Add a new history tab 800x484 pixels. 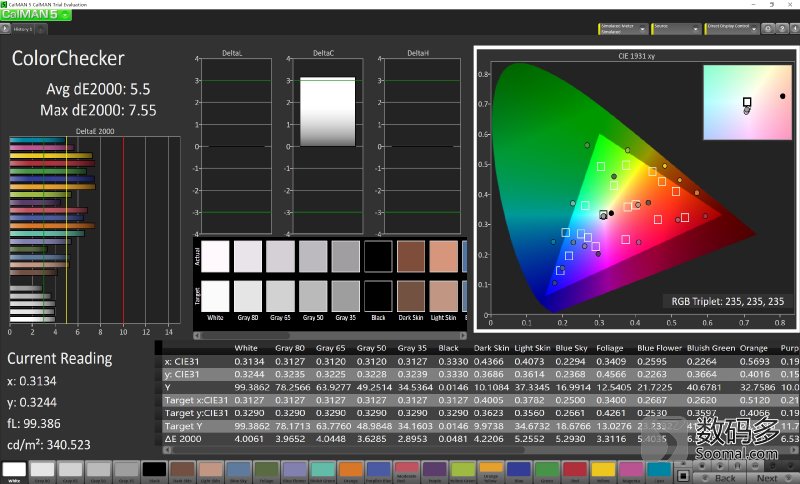pyautogui.click(x=39, y=30)
